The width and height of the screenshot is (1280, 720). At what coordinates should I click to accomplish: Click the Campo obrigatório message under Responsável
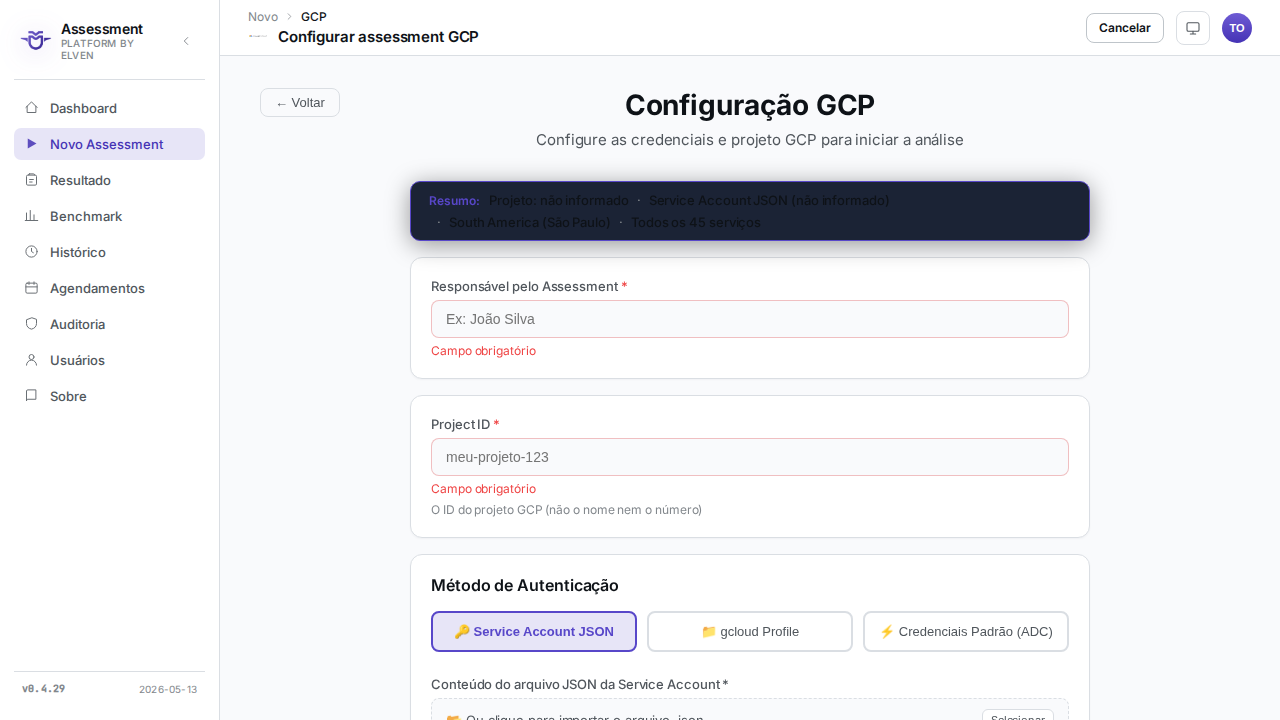pos(483,351)
